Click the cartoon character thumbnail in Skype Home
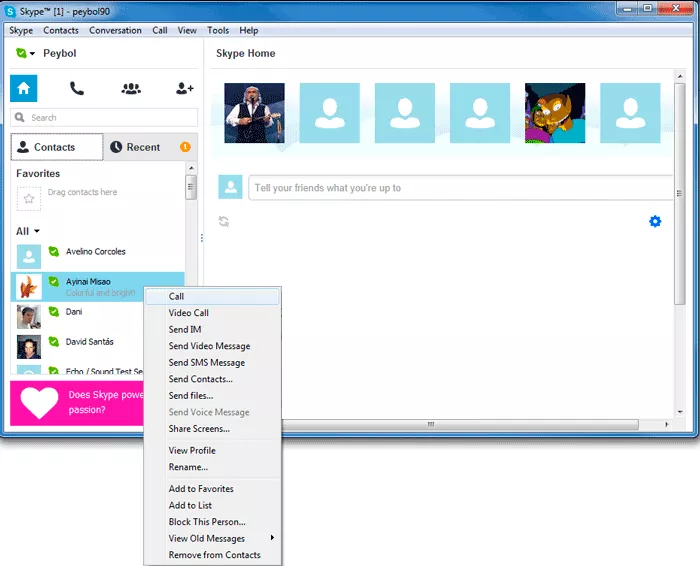The image size is (700, 566). 555,113
